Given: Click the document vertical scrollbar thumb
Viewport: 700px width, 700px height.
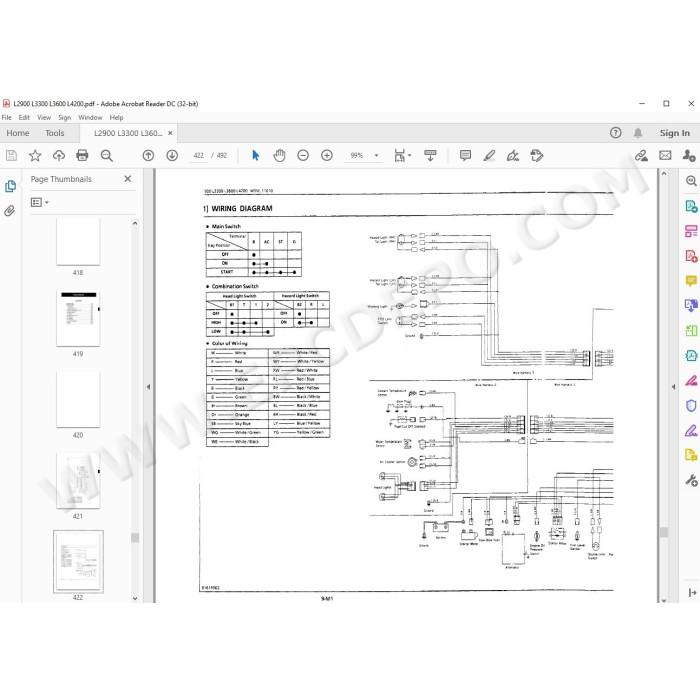Looking at the screenshot, I should pos(664,532).
